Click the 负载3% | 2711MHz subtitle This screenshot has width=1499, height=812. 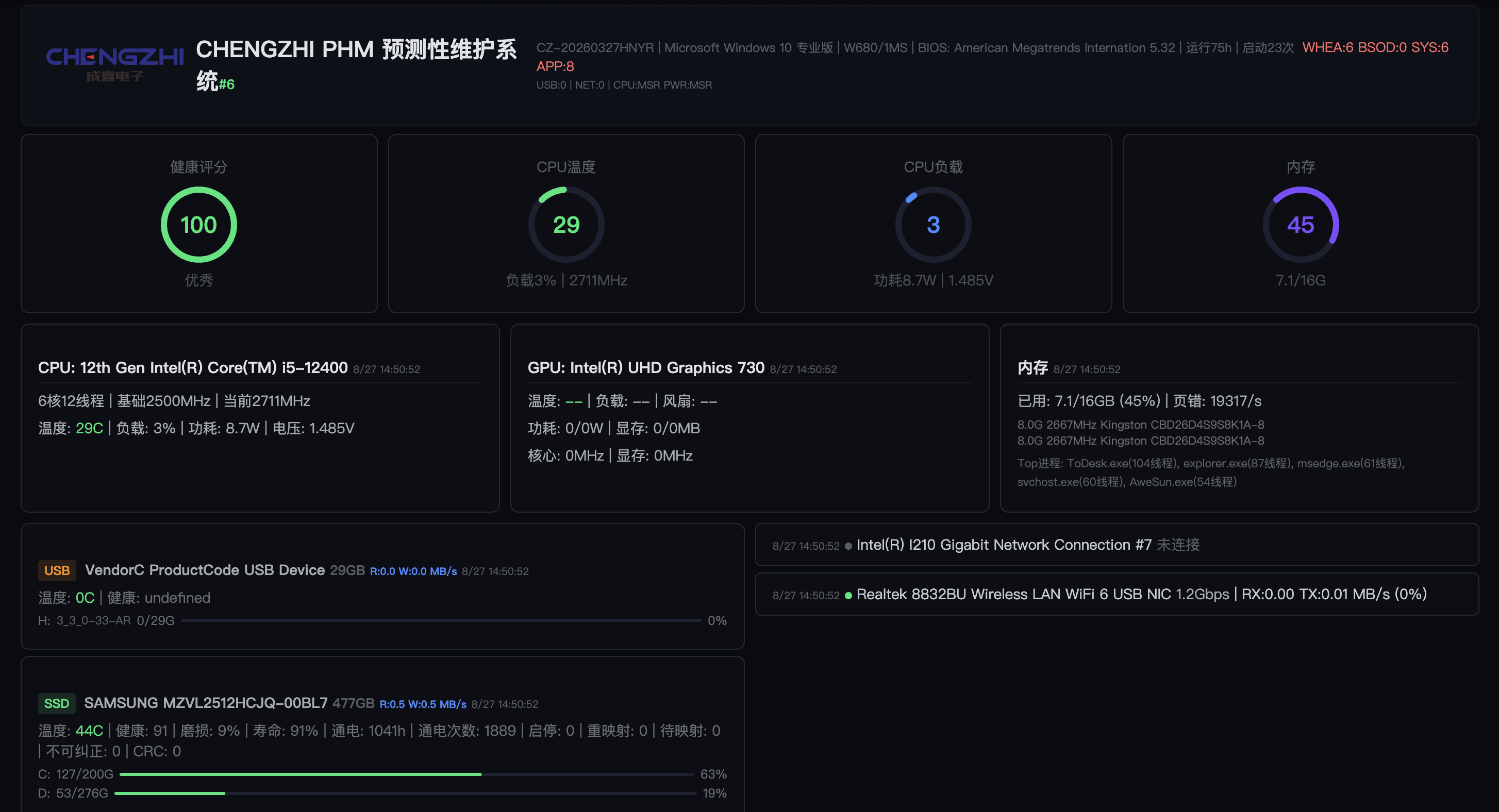pos(566,280)
